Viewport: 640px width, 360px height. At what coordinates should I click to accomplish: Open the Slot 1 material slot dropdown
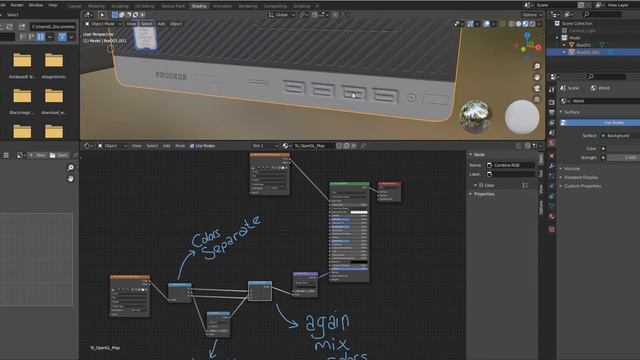[265, 146]
